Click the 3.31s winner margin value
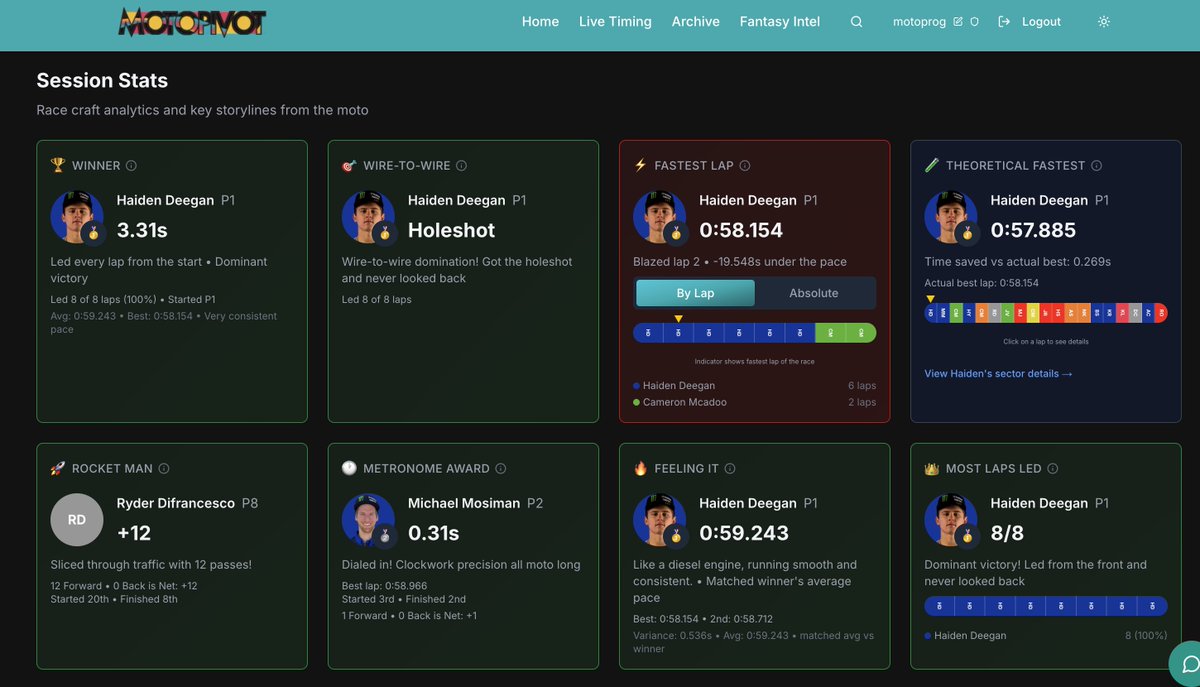1200x687 pixels. tap(142, 230)
